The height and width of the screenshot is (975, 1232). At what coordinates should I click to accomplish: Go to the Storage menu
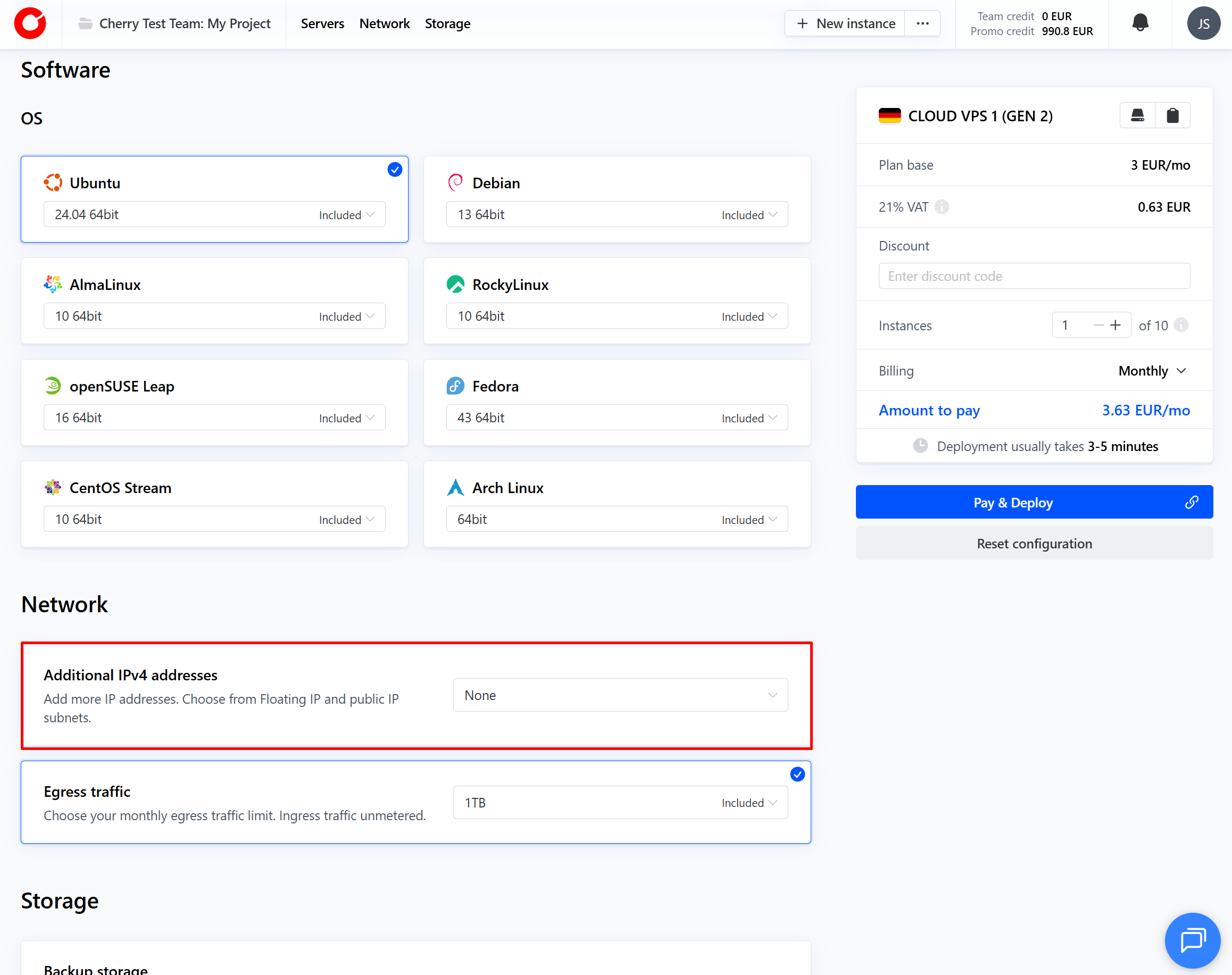(447, 23)
